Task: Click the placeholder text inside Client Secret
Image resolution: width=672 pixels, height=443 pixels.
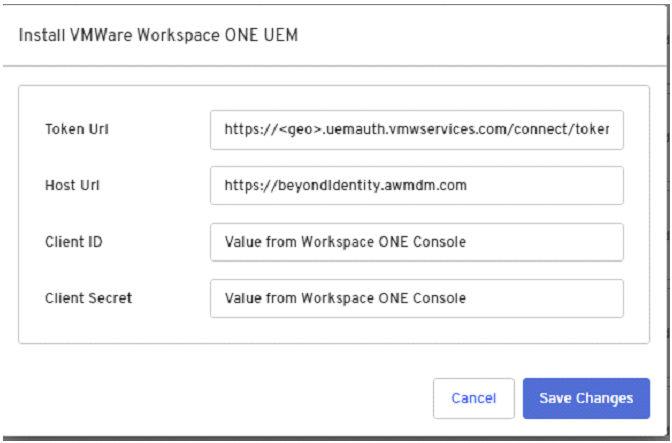Action: coord(345,297)
